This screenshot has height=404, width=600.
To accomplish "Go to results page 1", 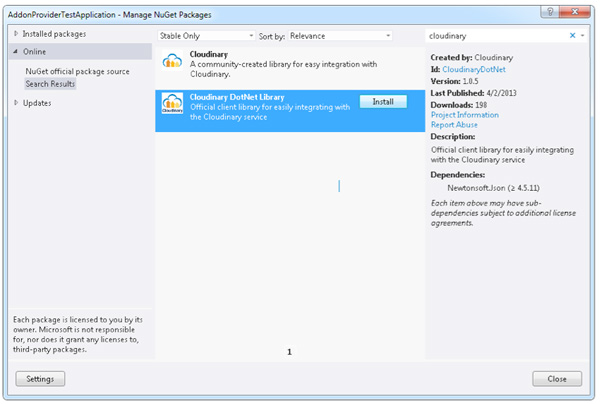I will (x=289, y=352).
